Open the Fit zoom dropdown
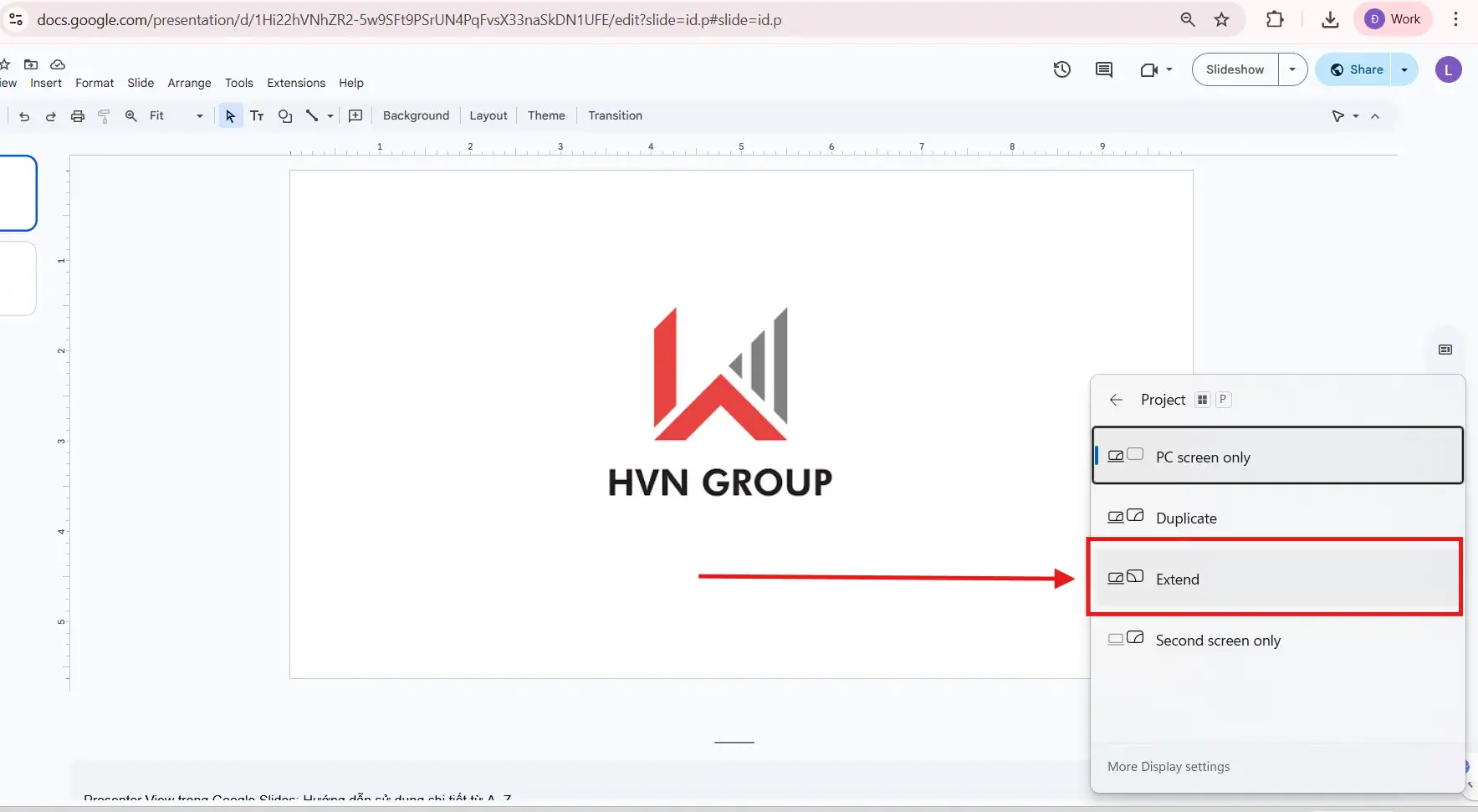 pyautogui.click(x=198, y=116)
